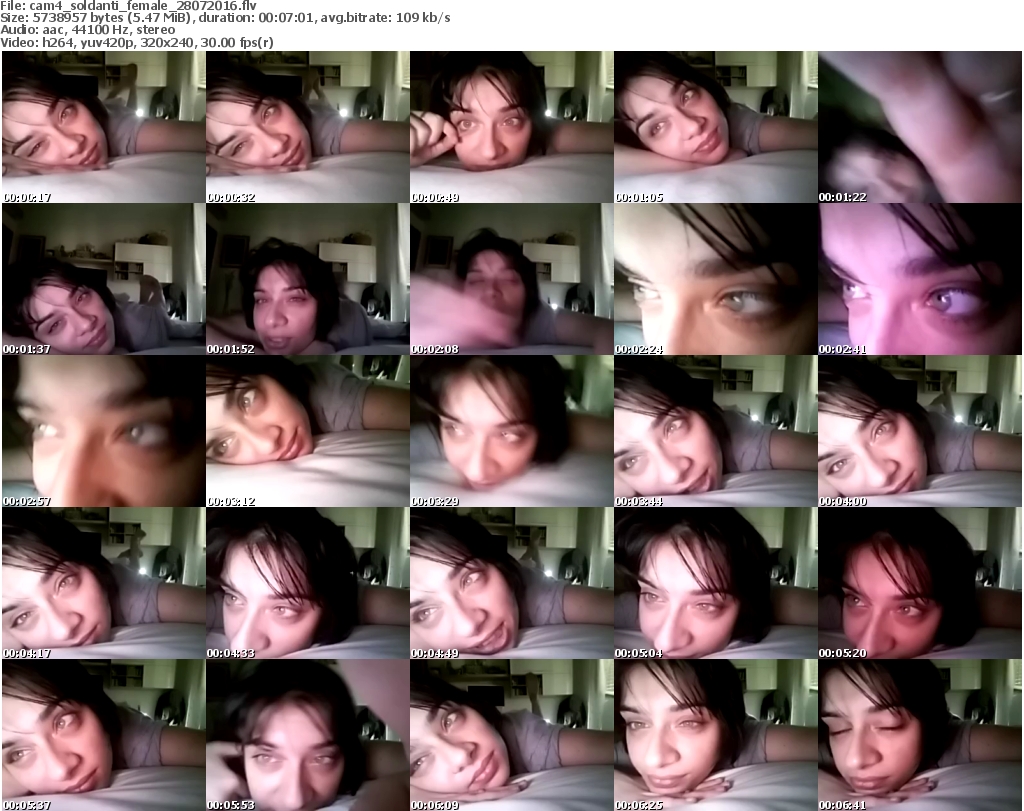
Task: Select the thumbnail stamped 00:02:57
Action: (104, 432)
